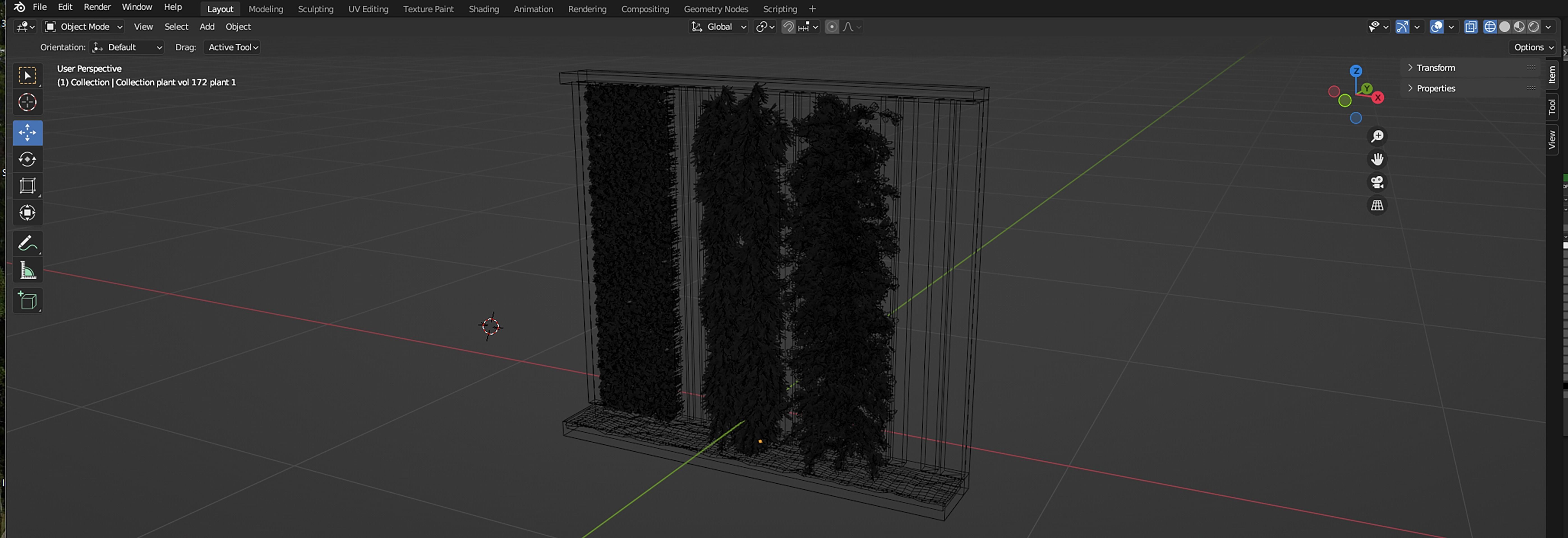Click the red X axis on gizmo

1378,97
